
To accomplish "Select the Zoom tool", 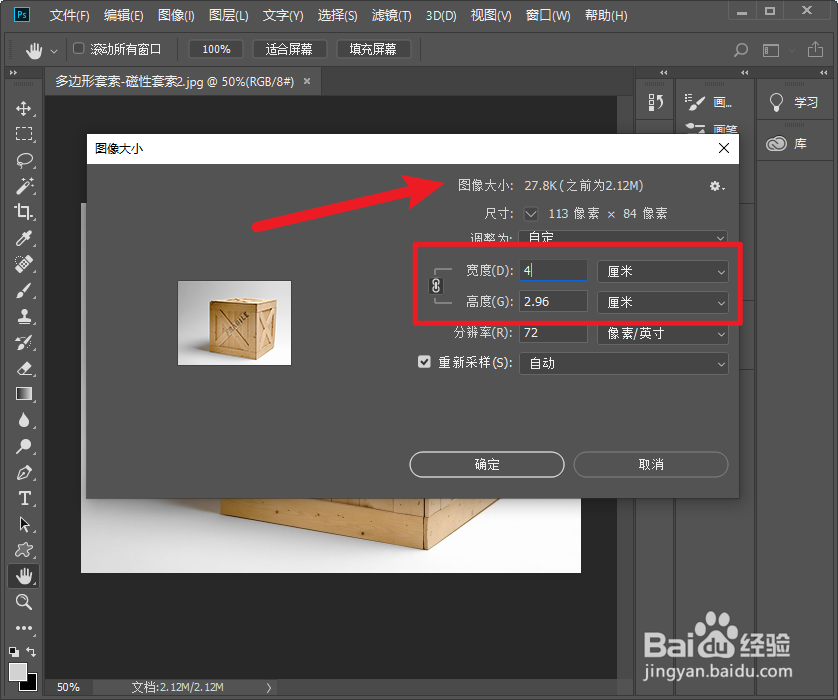I will point(24,602).
